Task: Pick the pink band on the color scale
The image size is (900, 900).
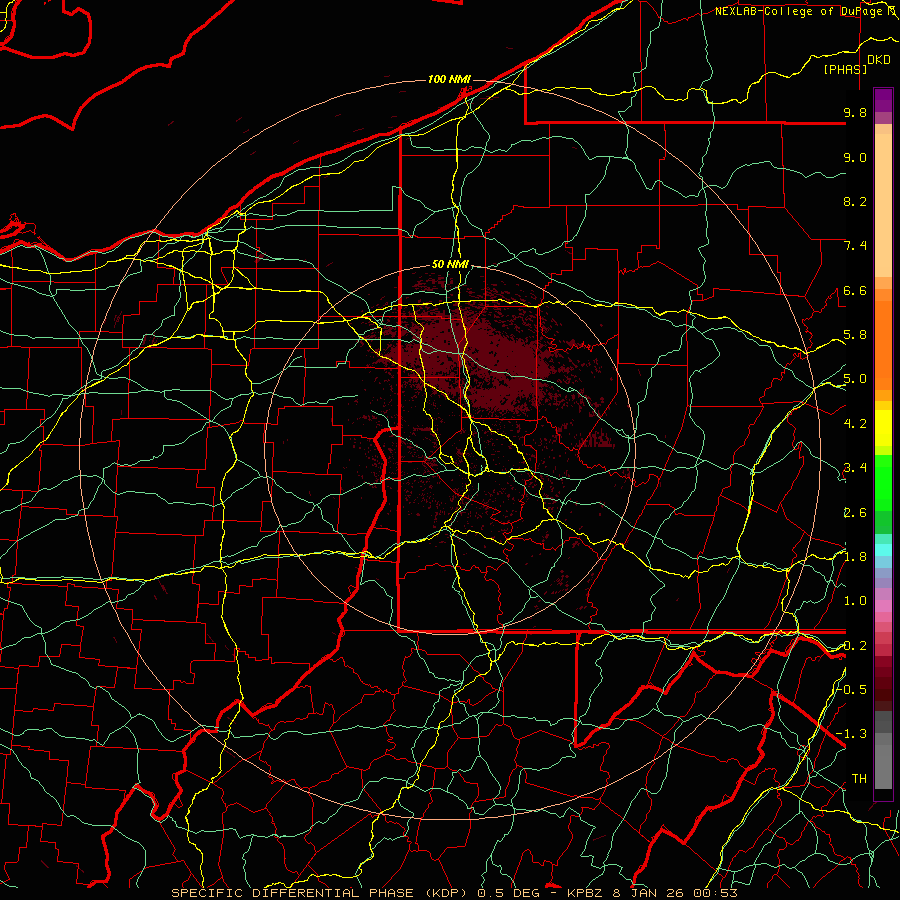Action: click(x=883, y=606)
